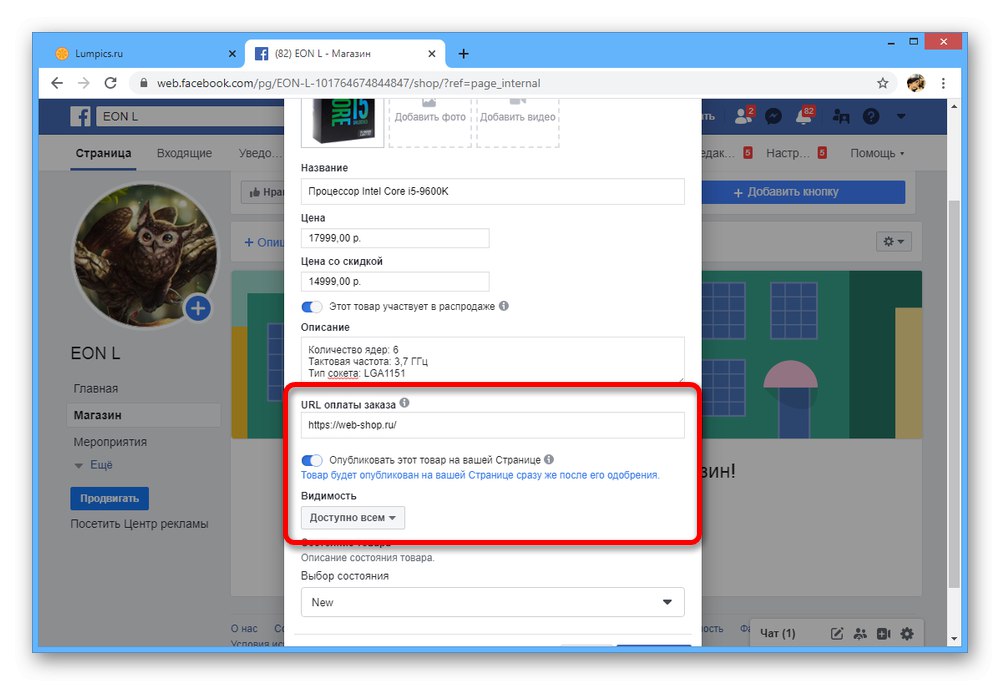Click the Название input field
Image resolution: width=1000 pixels, height=685 pixels.
[x=492, y=191]
